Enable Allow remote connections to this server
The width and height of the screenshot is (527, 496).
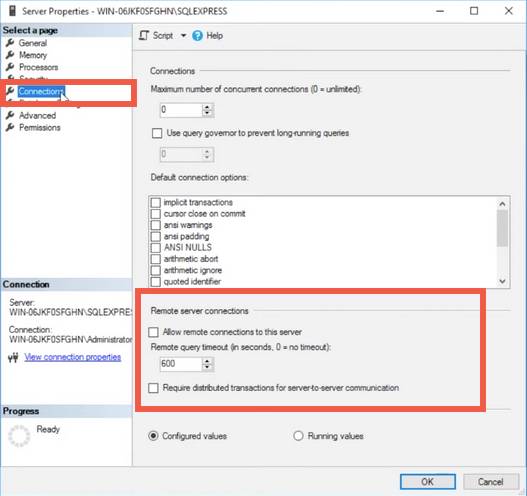coord(153,332)
